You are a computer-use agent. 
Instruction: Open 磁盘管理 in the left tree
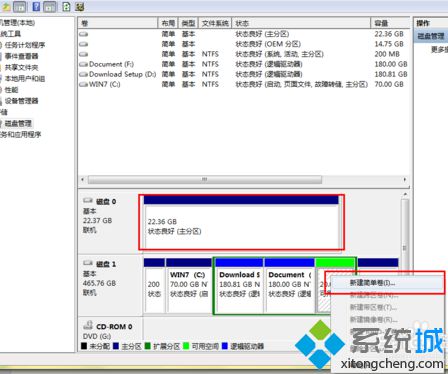[x=18, y=123]
